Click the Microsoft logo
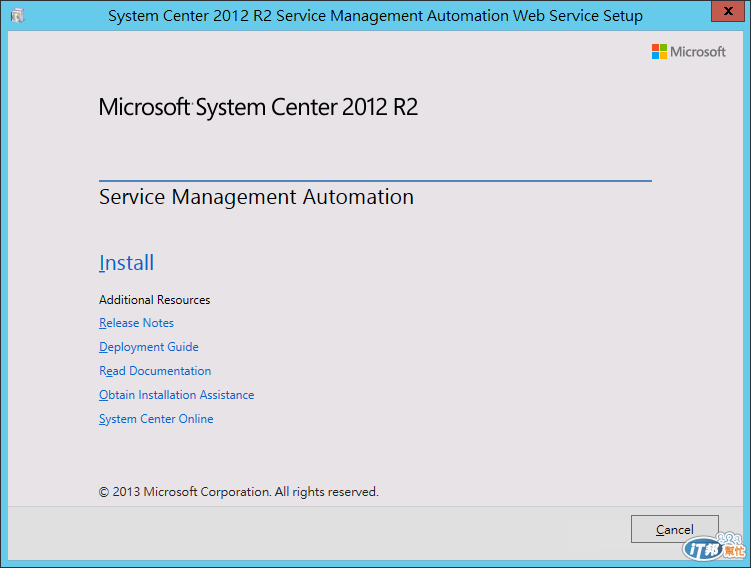Viewport: 751px width, 568px height. pos(688,52)
